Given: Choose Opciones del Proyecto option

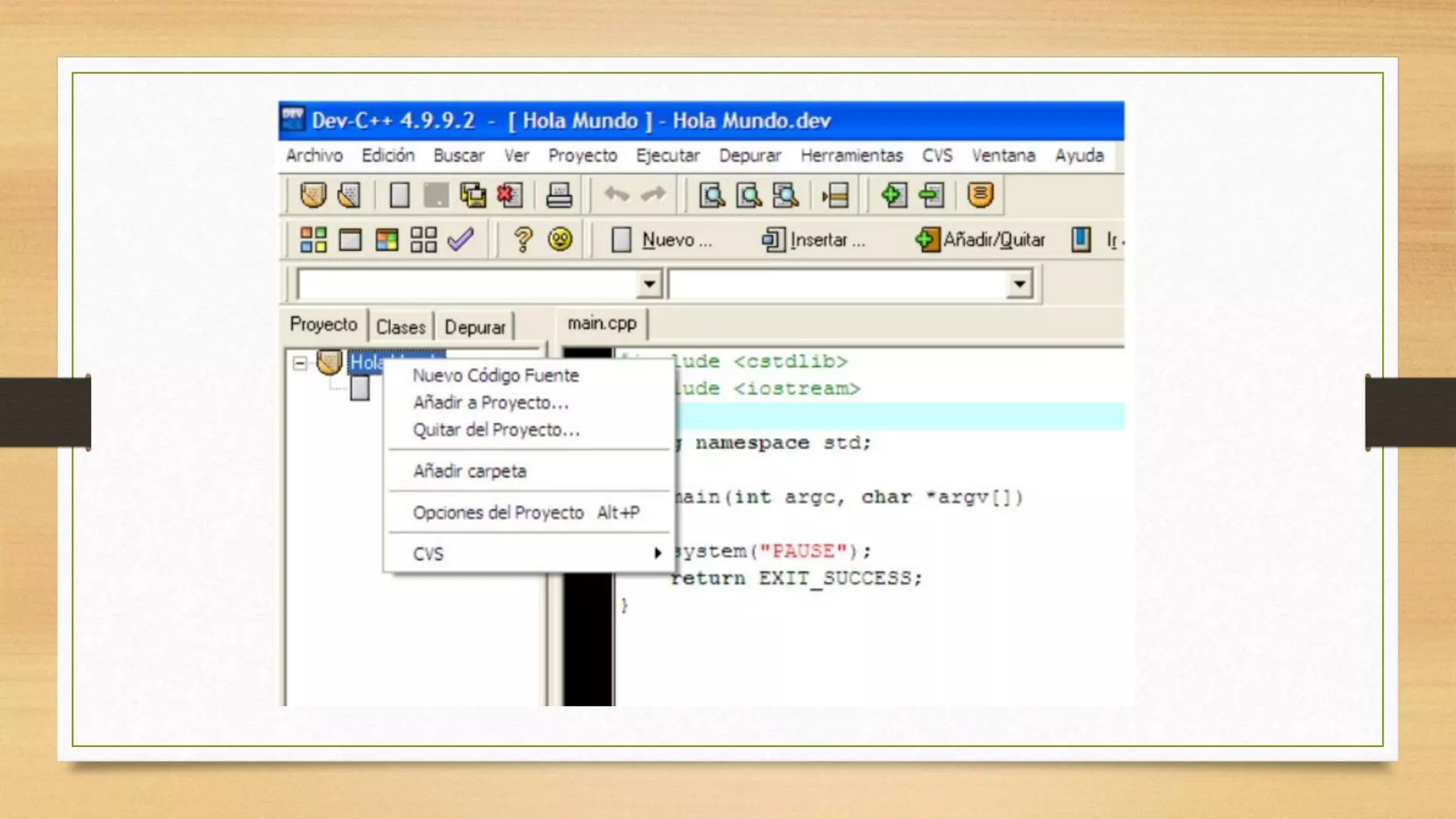Looking at the screenshot, I should click(x=498, y=513).
